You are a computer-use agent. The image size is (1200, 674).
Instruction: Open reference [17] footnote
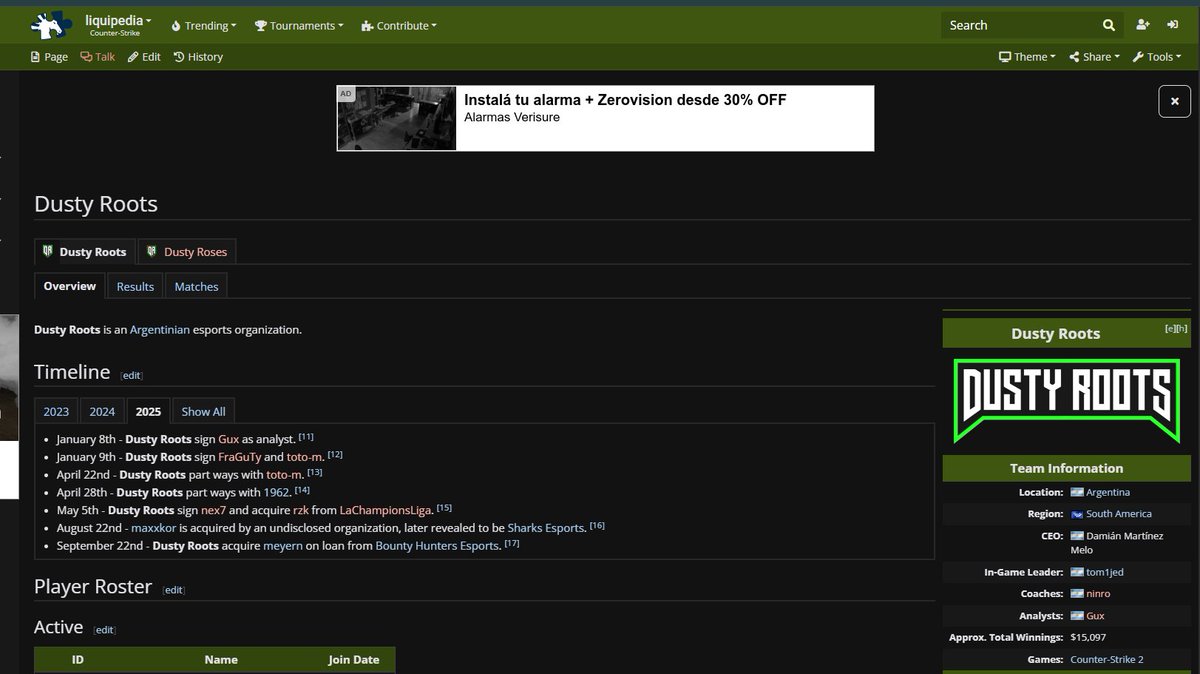[512, 543]
